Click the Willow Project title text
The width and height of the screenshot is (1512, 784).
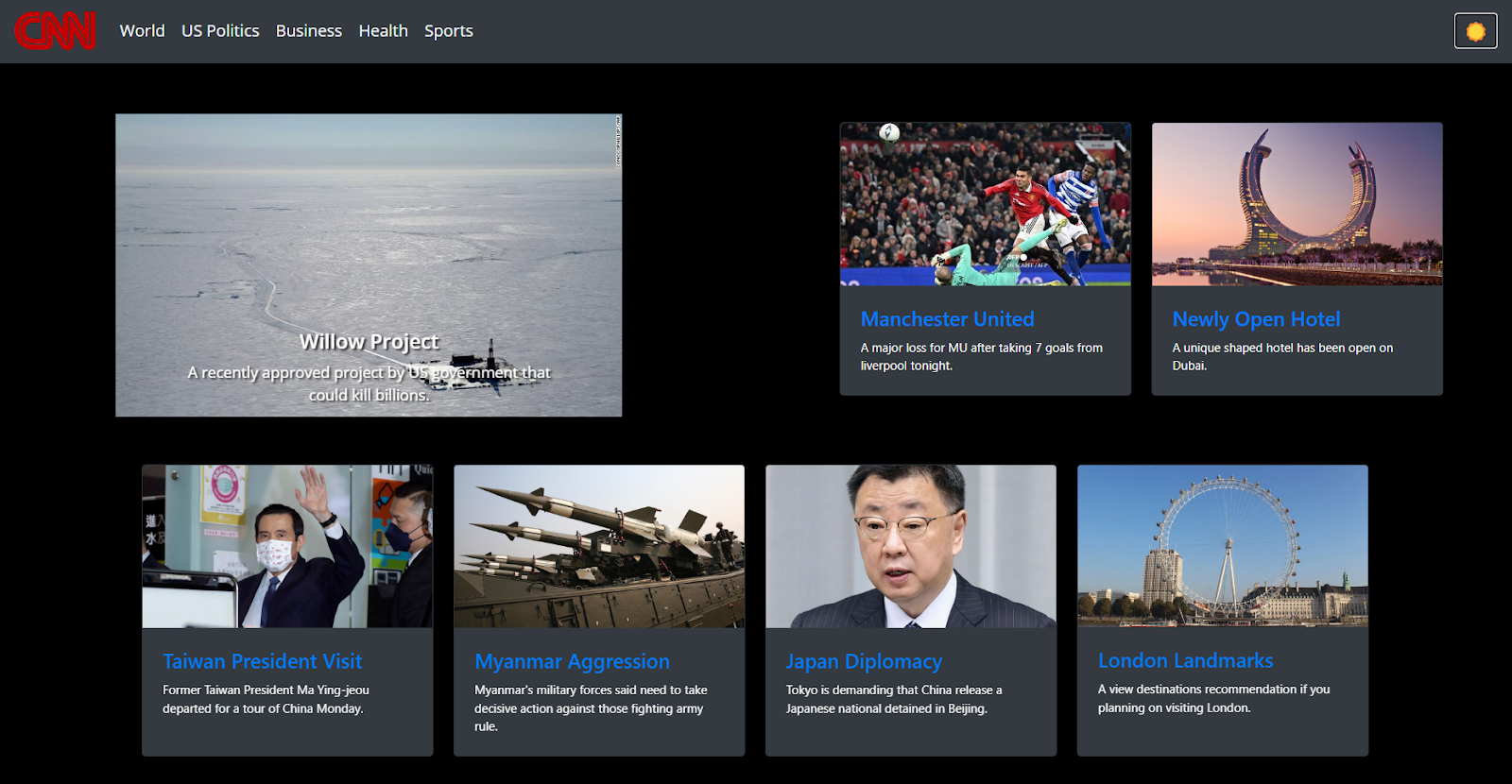[x=369, y=341]
